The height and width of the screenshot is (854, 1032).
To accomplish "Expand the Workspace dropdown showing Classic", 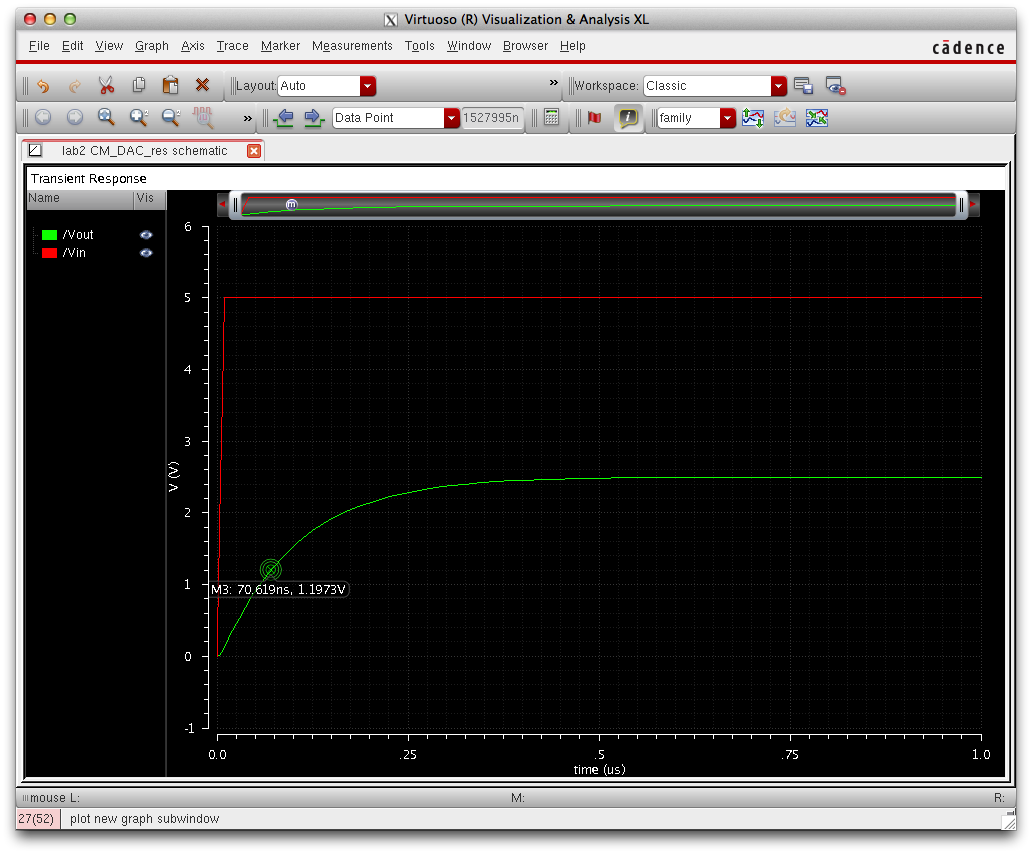I will [778, 86].
